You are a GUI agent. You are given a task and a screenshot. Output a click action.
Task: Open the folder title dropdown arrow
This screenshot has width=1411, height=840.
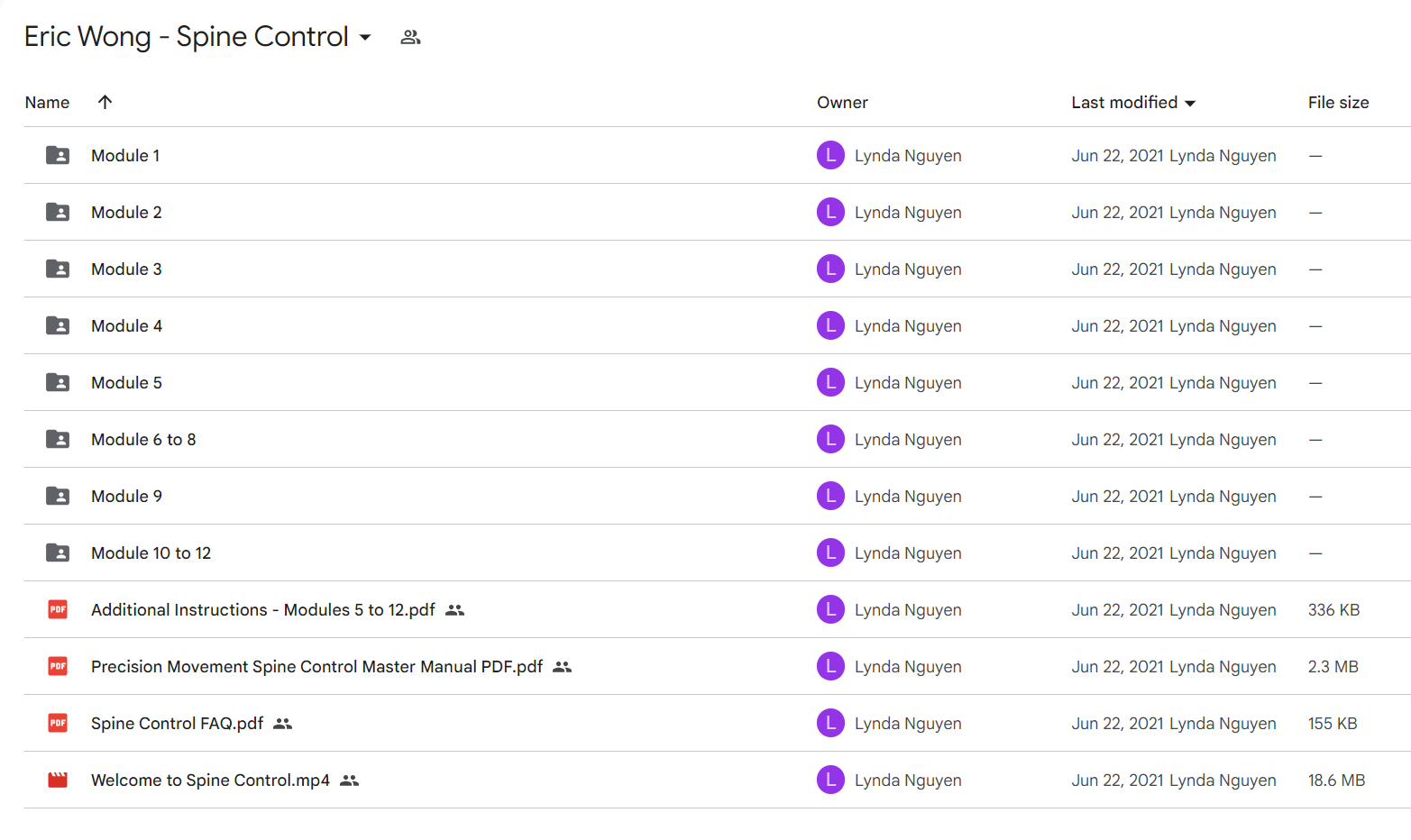(365, 38)
